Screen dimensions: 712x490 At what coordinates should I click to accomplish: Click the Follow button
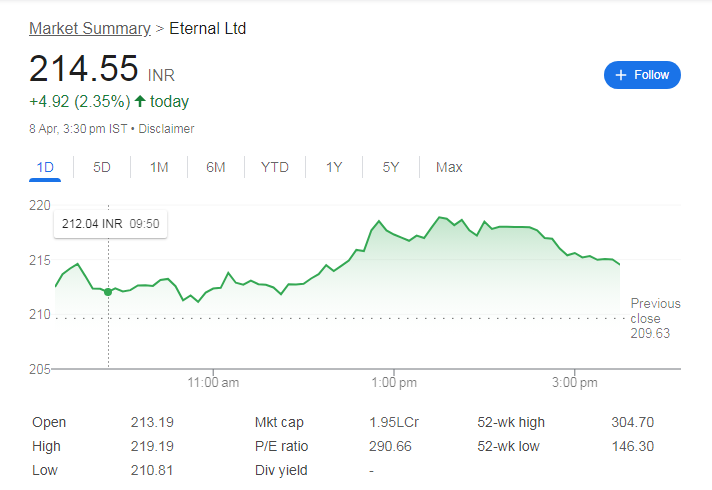tap(642, 75)
